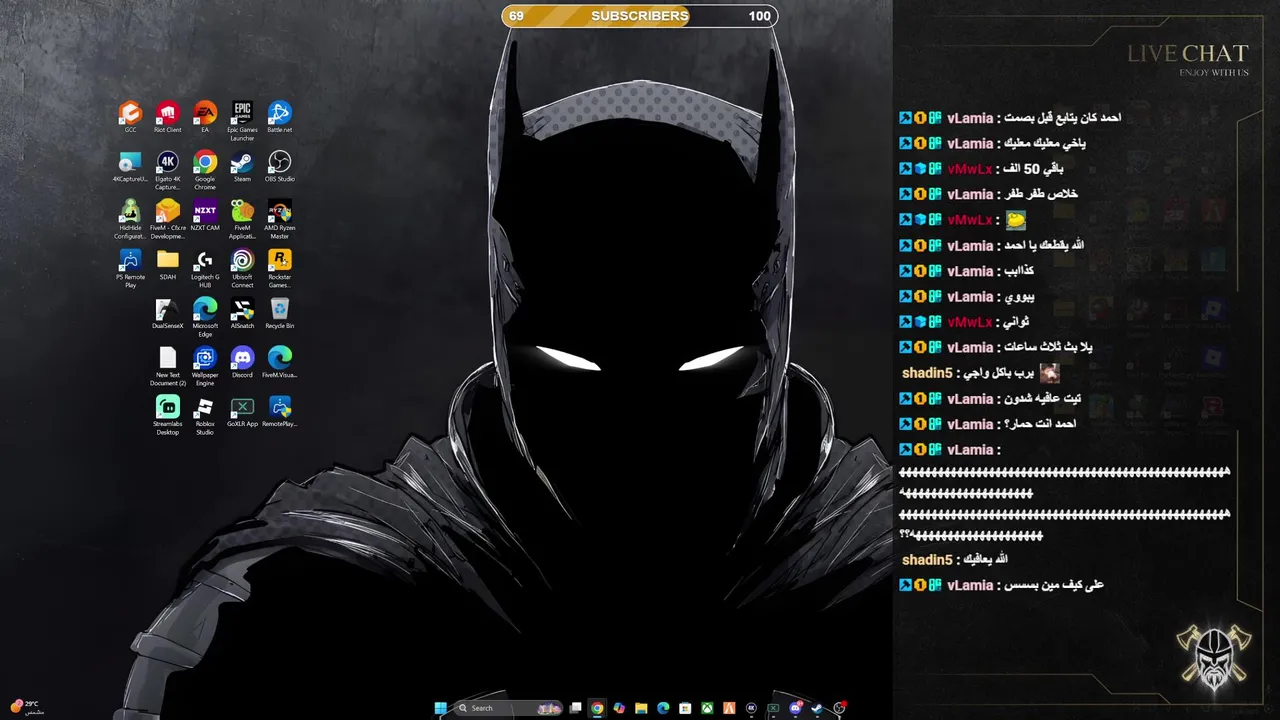Select the Recycle Bin icon
This screenshot has height=720, width=1280.
tap(279, 313)
